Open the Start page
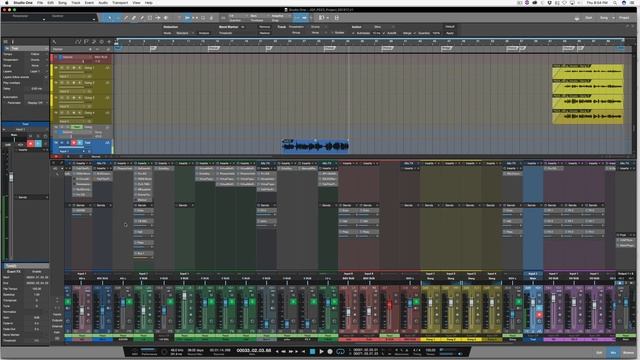The image size is (640, 360). [x=589, y=18]
